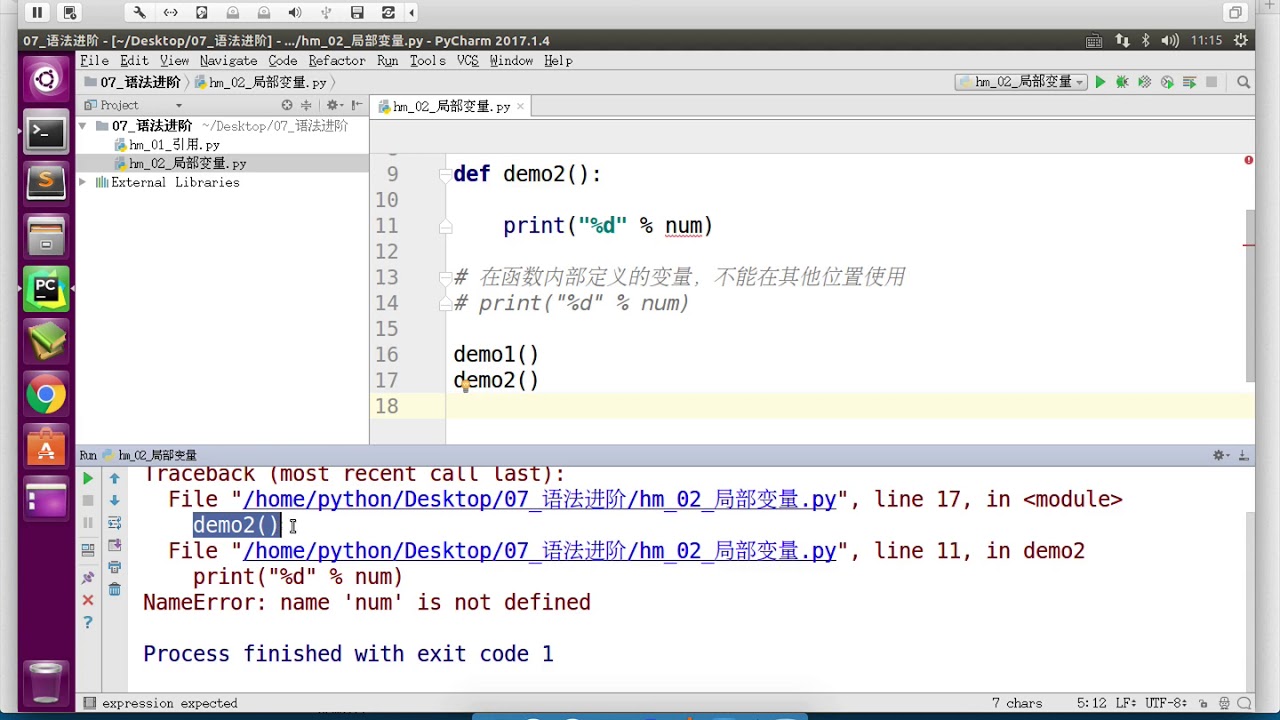Open sound volume indicator in top panel
Image resolution: width=1280 pixels, height=720 pixels.
[x=1170, y=41]
